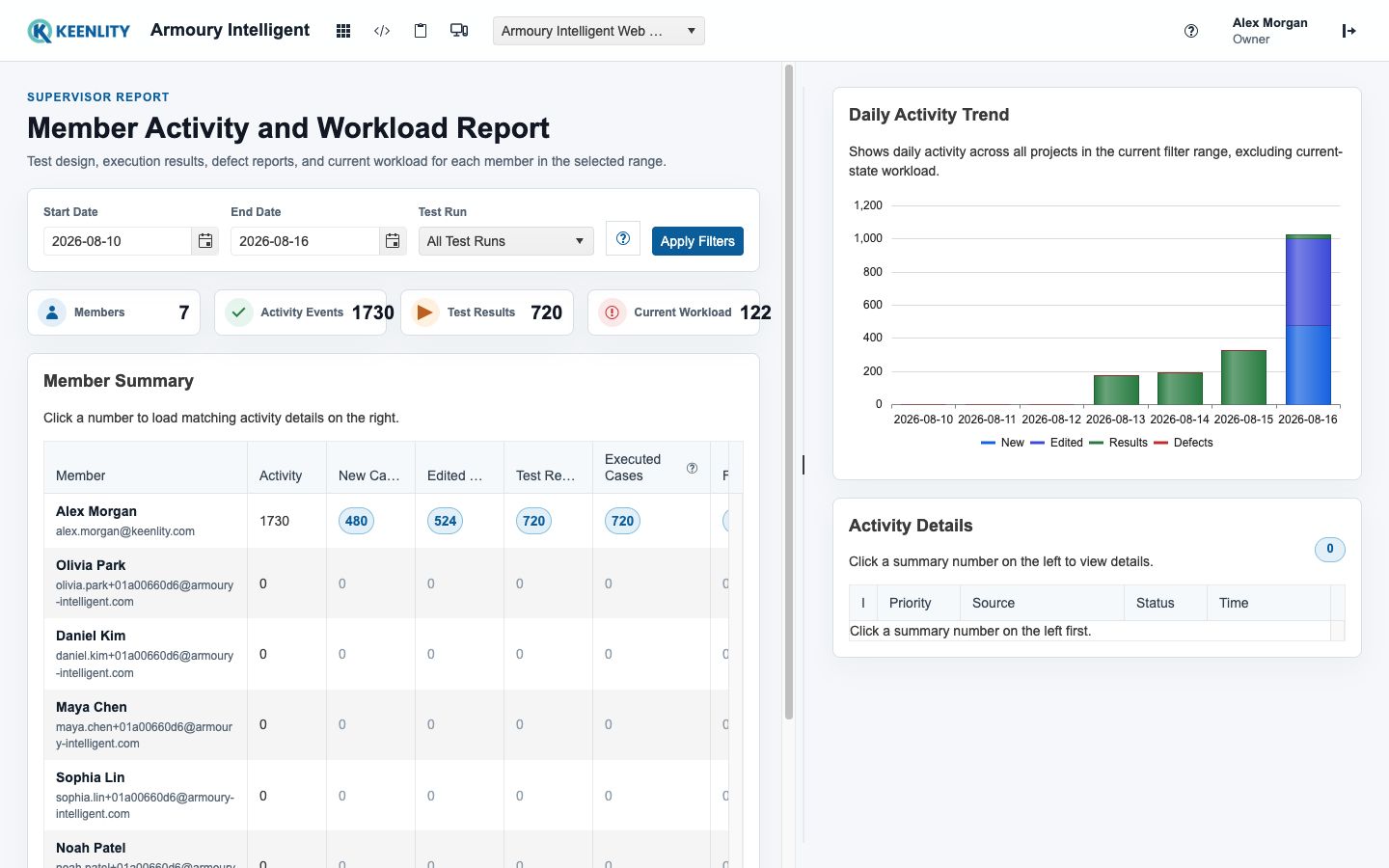Click Current Workload value 122
The height and width of the screenshot is (868, 1389).
click(x=755, y=312)
